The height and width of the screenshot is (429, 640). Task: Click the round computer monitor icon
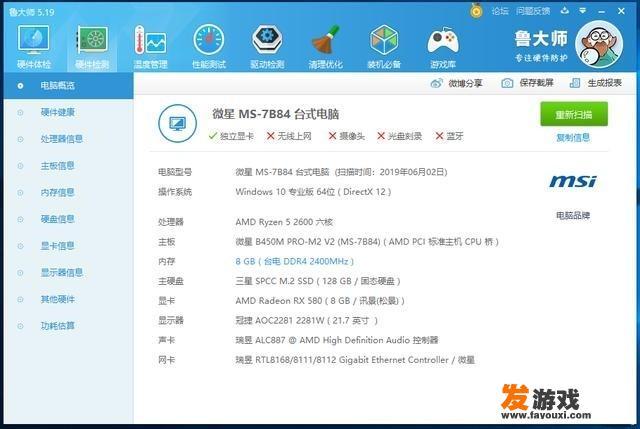[x=177, y=123]
